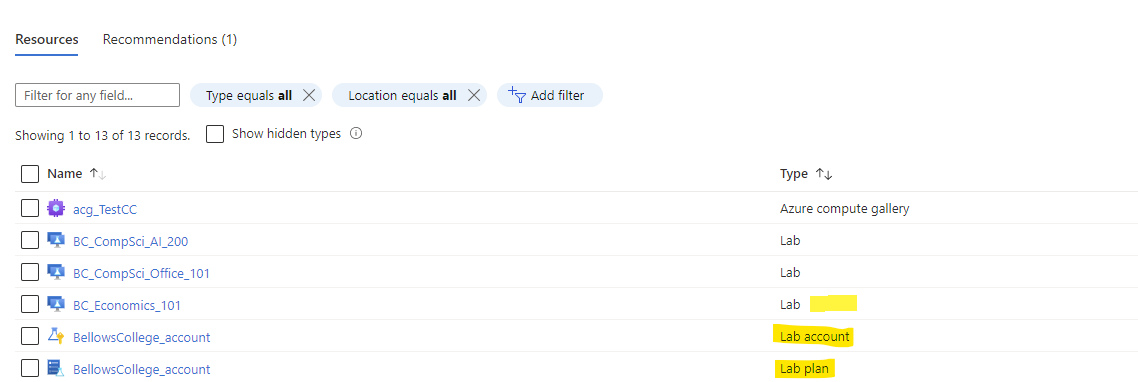Image resolution: width=1138 pixels, height=382 pixels.
Task: Focus the Filter for any field box
Action: (97, 95)
